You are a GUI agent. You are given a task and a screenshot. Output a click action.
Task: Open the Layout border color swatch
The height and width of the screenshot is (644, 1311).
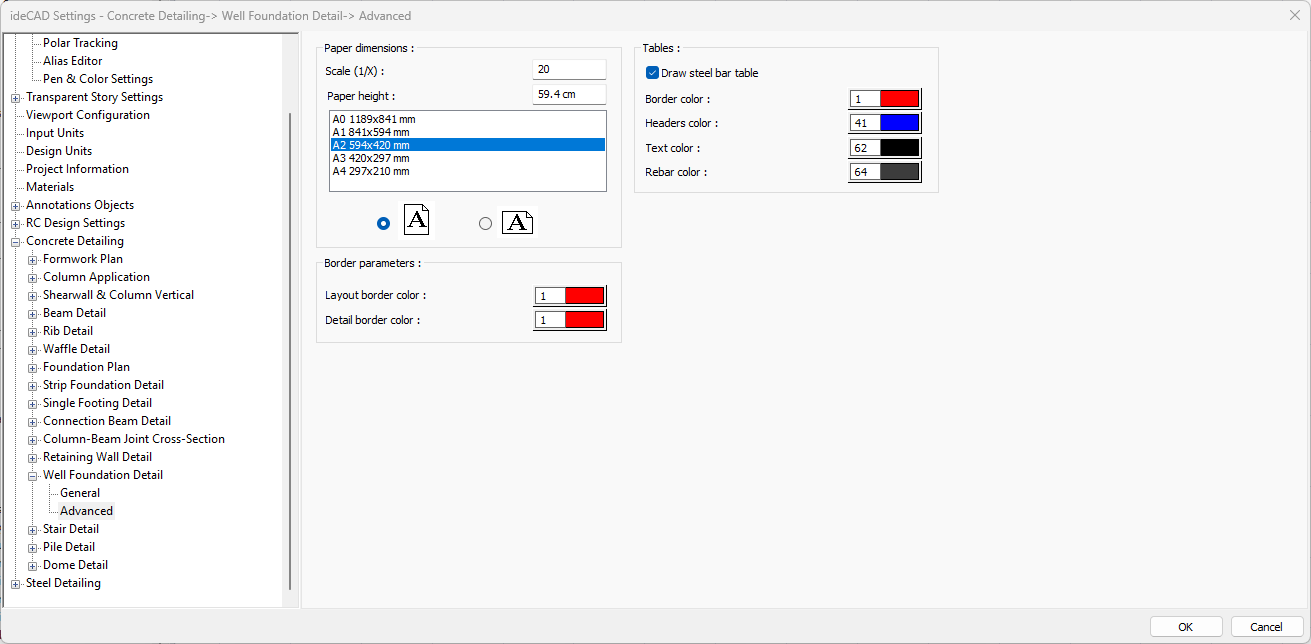click(584, 296)
